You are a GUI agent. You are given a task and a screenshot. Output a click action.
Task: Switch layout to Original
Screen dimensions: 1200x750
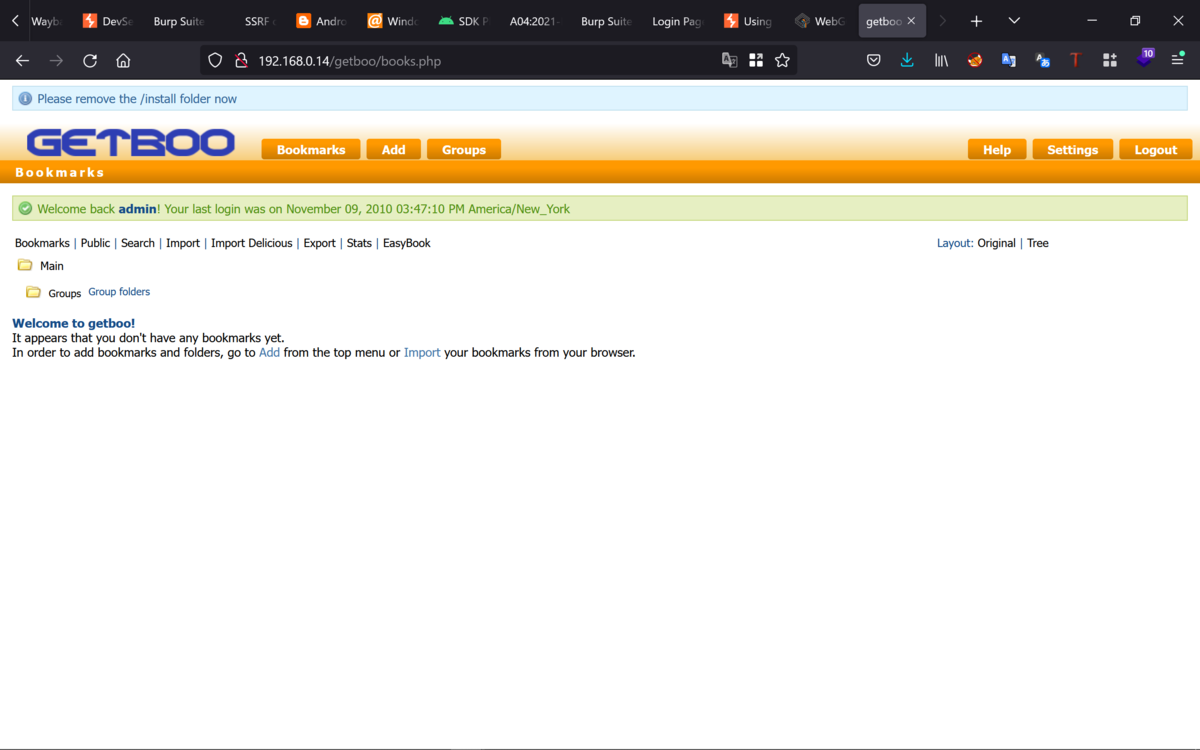click(997, 243)
